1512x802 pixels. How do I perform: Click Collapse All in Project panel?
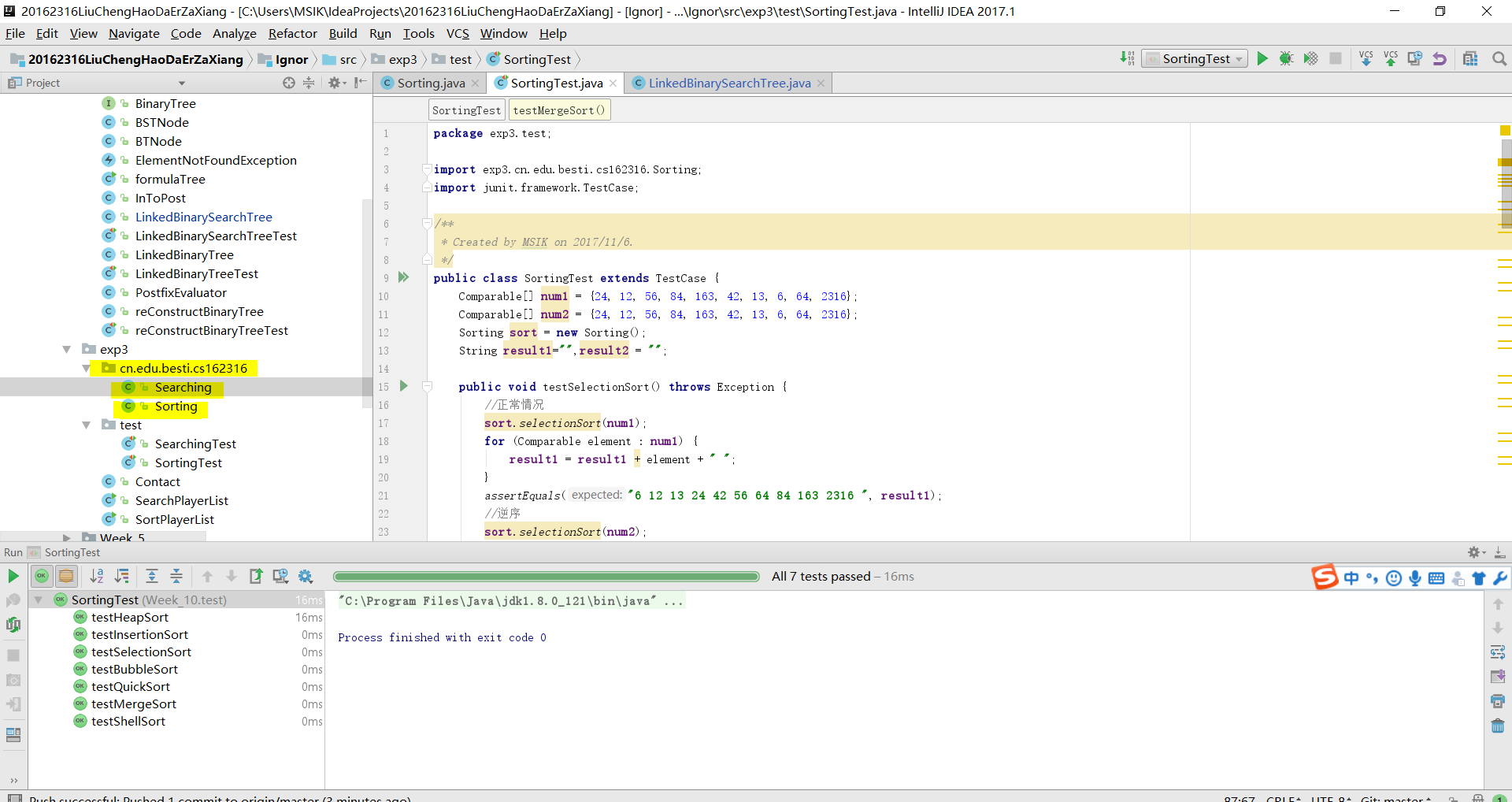(309, 83)
